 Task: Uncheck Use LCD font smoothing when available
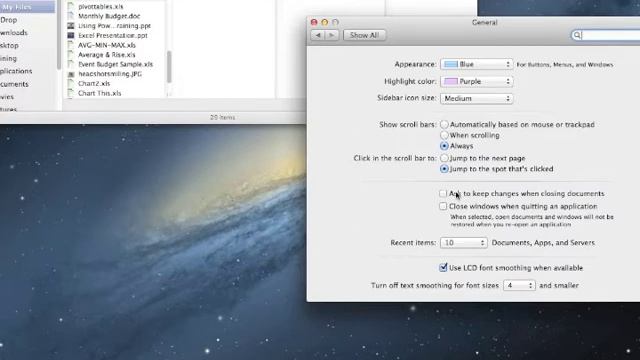[x=443, y=268]
